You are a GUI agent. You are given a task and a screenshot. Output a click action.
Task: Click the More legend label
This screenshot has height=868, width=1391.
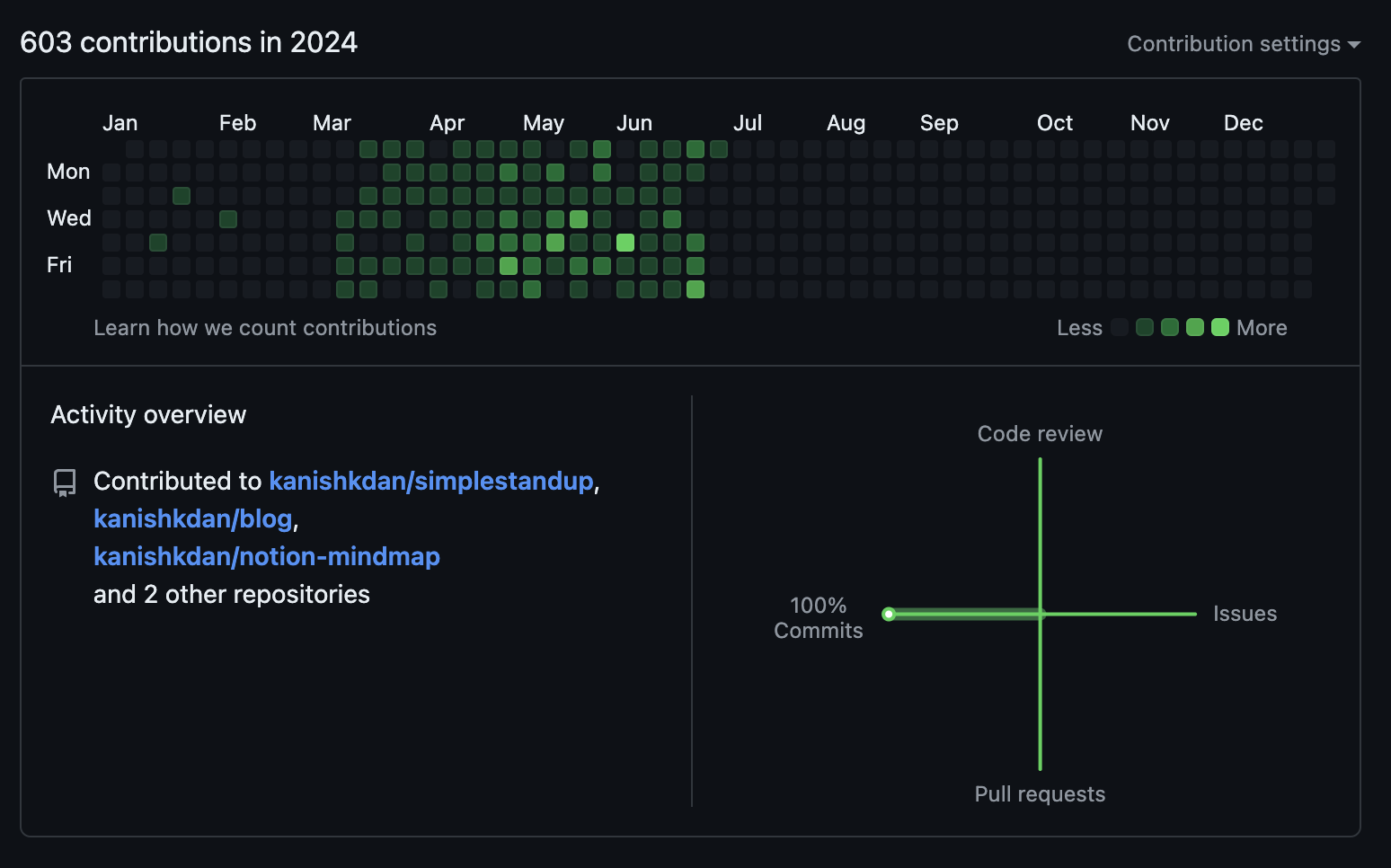[1262, 328]
